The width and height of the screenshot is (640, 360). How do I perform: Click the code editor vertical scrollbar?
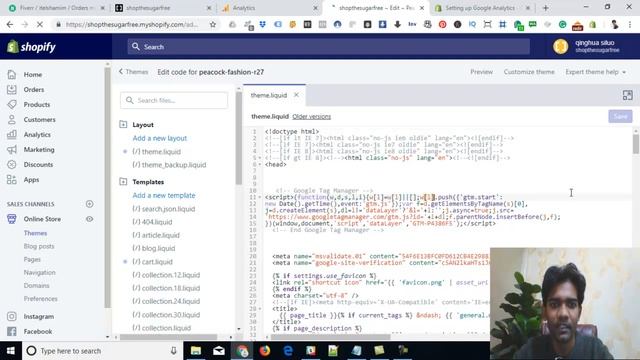pyautogui.click(x=636, y=144)
